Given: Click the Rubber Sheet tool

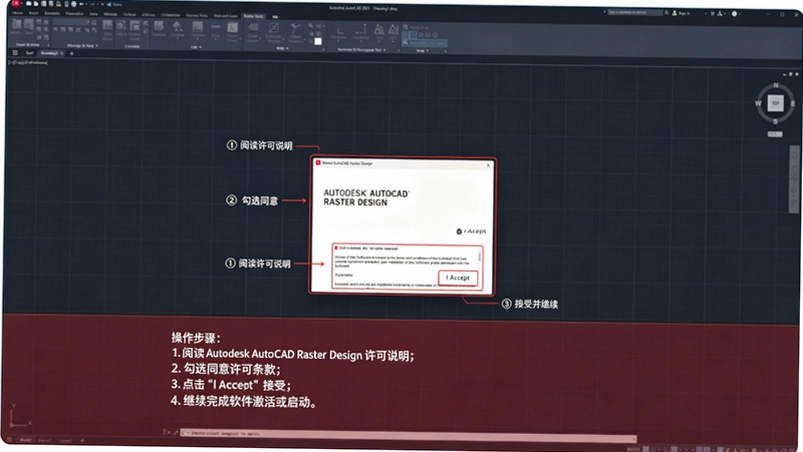Looking at the screenshot, I should 134,30.
